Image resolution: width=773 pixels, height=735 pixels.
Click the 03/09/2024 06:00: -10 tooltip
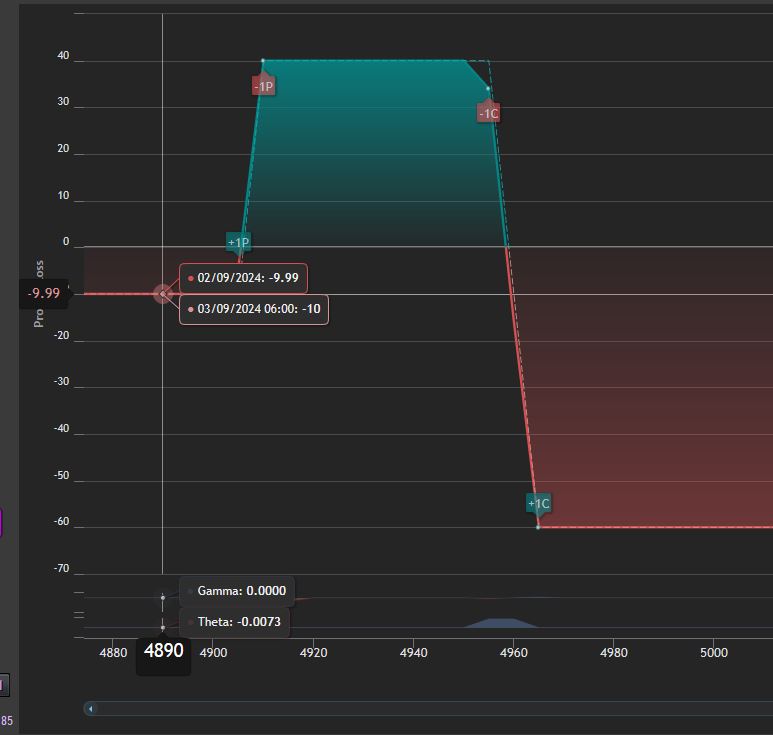pyautogui.click(x=254, y=309)
